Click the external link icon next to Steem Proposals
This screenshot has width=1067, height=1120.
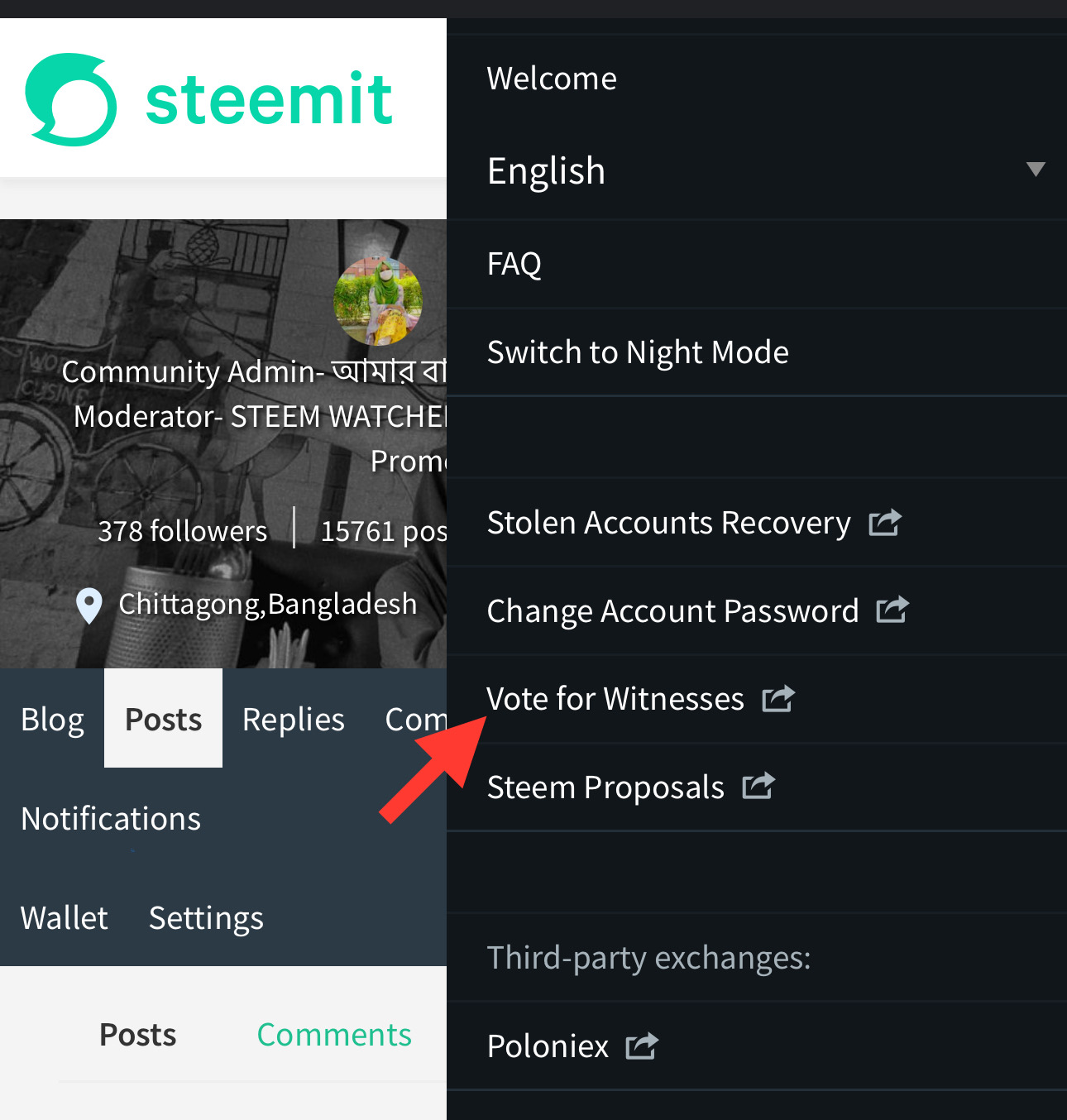[758, 787]
